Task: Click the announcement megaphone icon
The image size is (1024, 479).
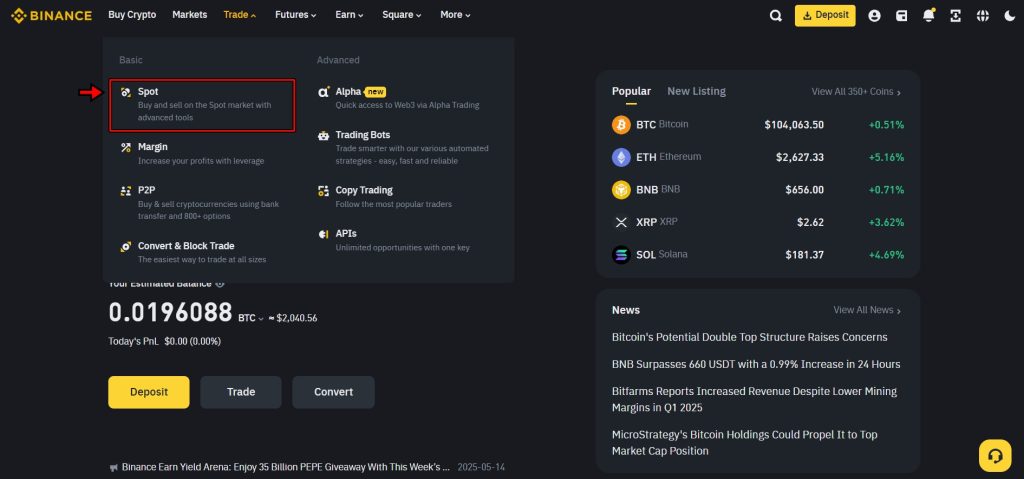Action: point(114,467)
